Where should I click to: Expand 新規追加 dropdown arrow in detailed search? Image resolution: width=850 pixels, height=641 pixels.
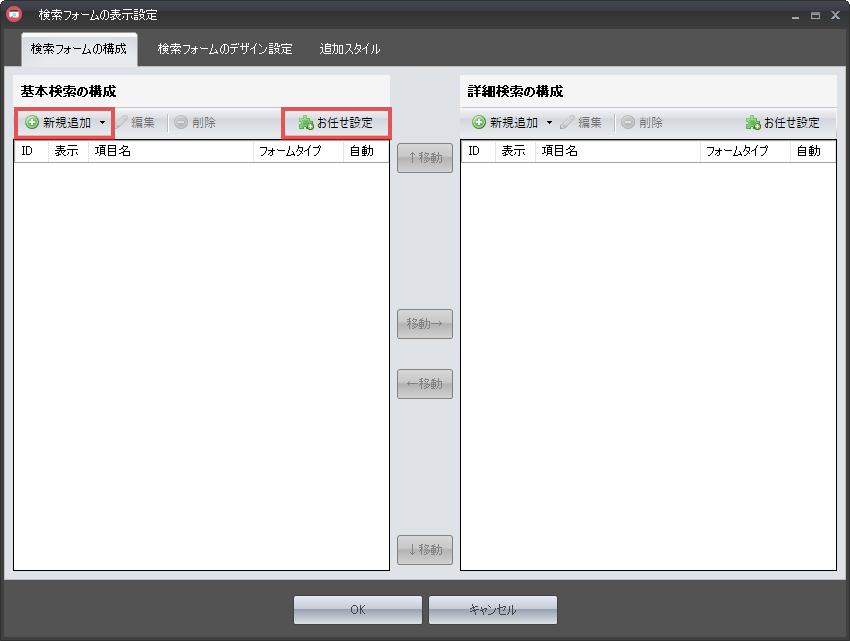tap(549, 123)
